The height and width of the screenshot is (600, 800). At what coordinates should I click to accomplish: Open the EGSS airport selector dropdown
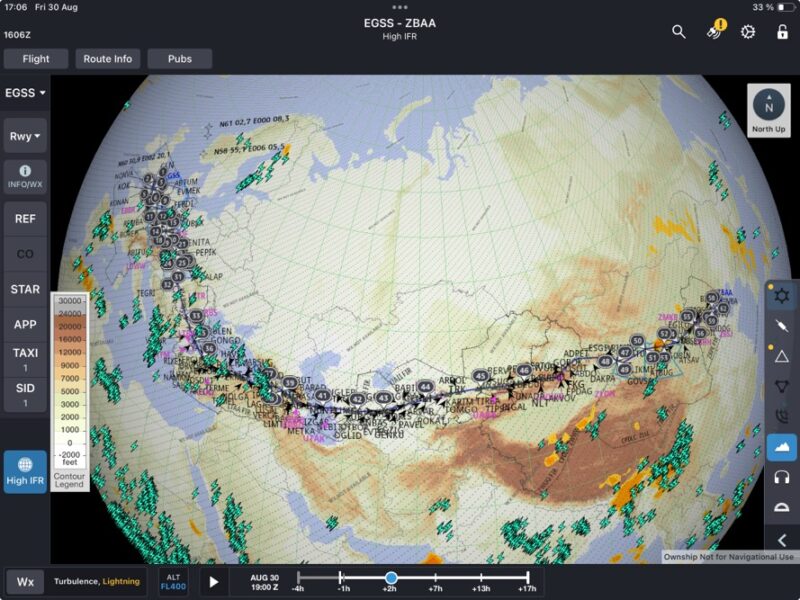24,92
